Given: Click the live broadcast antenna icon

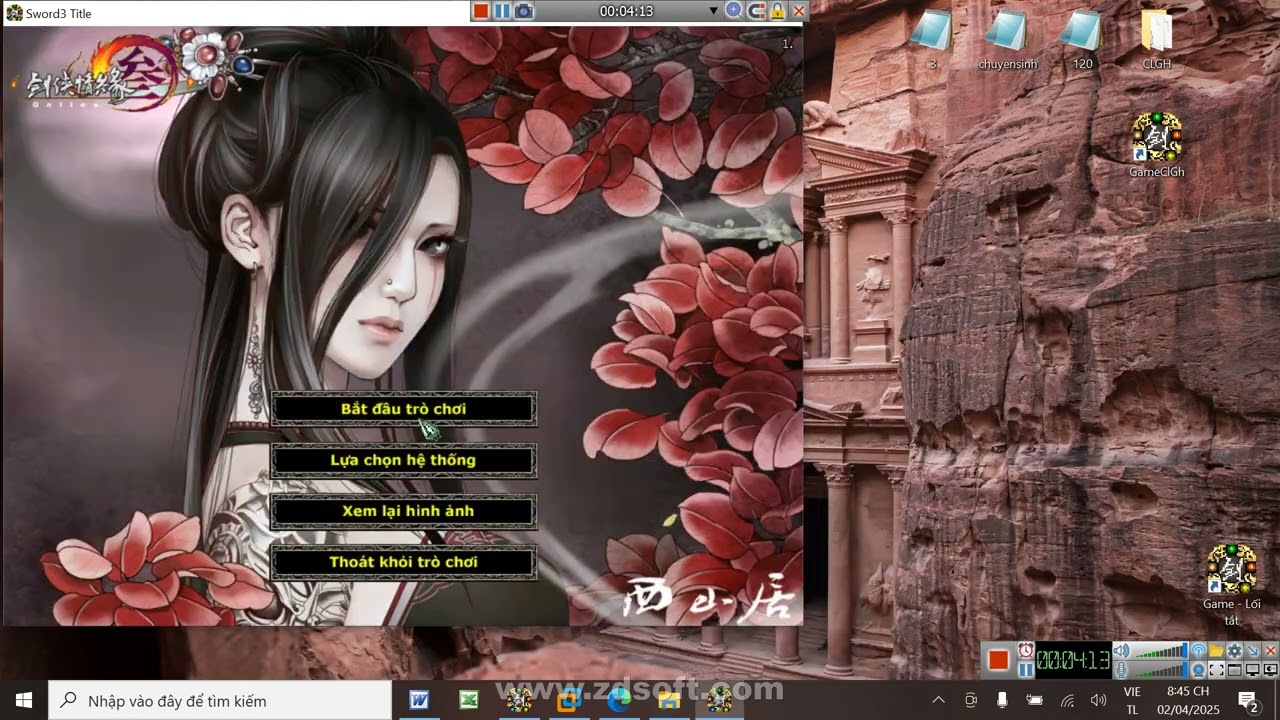Looking at the screenshot, I should pyautogui.click(x=1198, y=650).
